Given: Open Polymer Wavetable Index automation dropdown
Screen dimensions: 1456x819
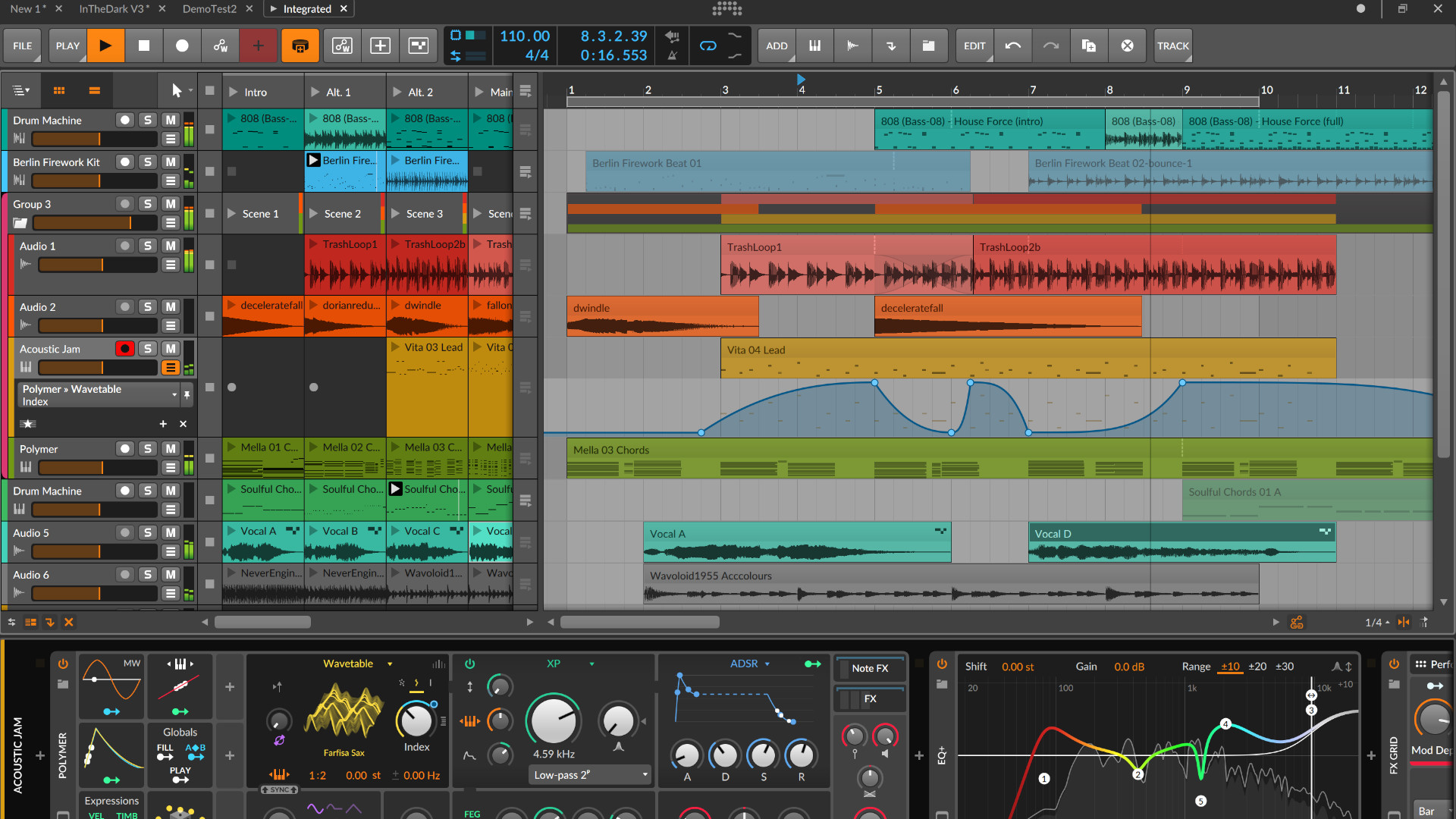Looking at the screenshot, I should click(x=174, y=394).
